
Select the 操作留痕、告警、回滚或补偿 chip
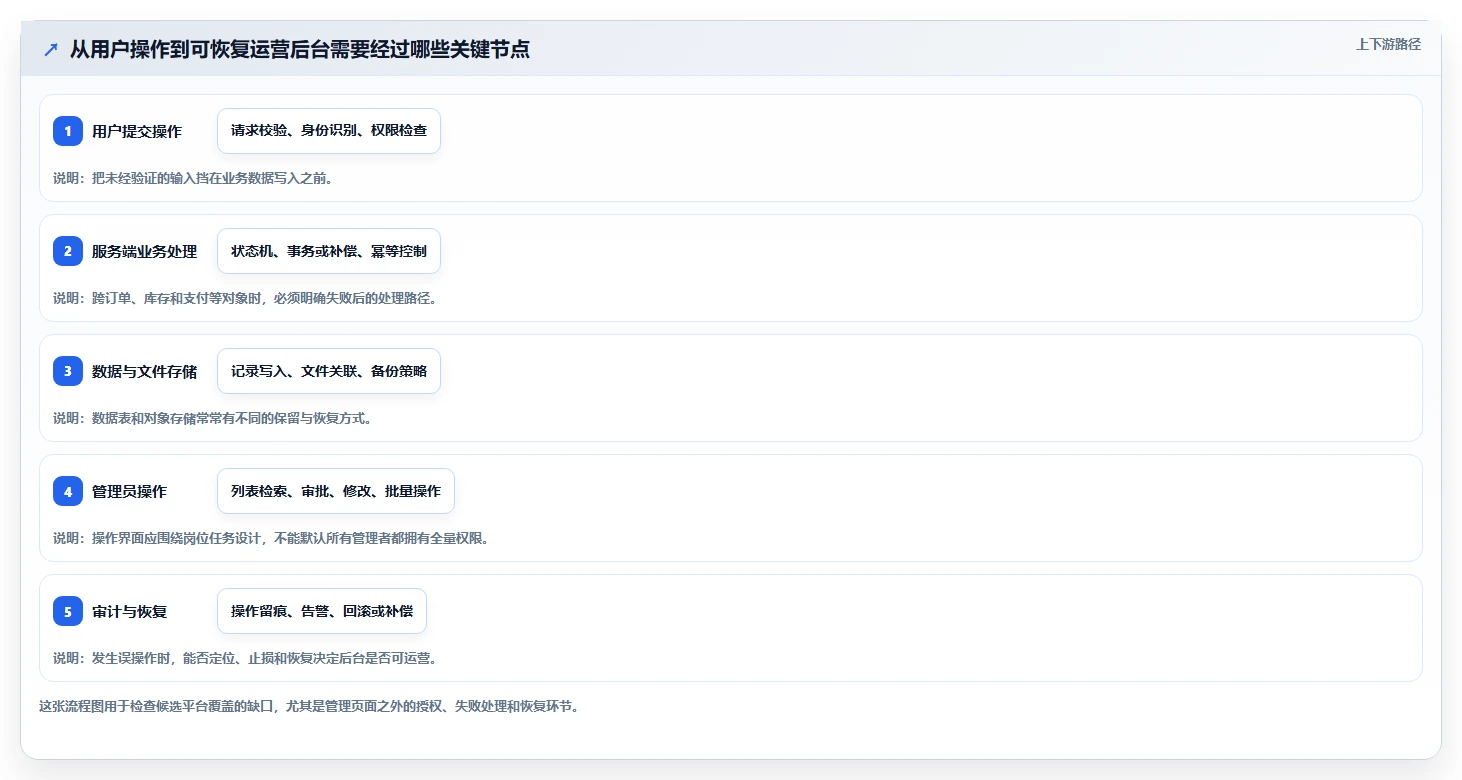click(x=322, y=611)
